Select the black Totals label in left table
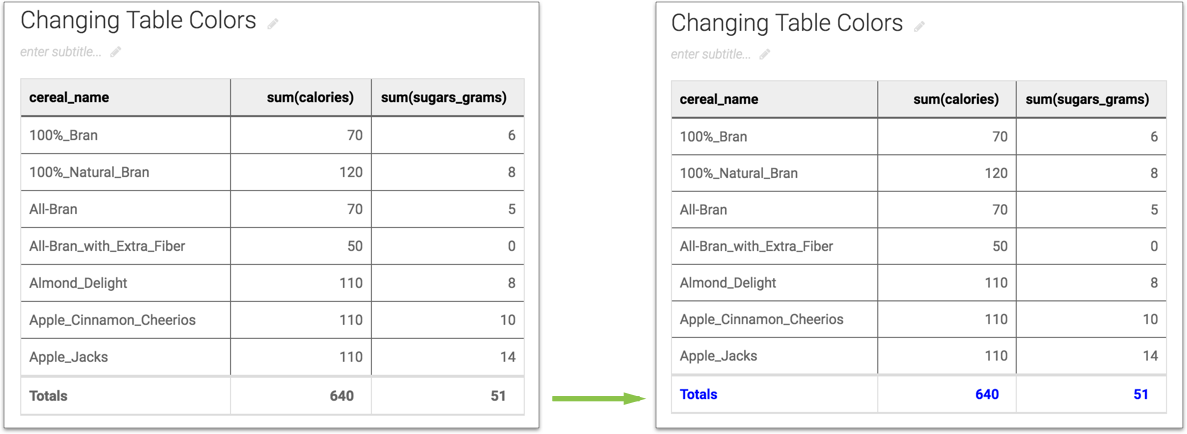This screenshot has width=1187, height=434. pos(48,396)
